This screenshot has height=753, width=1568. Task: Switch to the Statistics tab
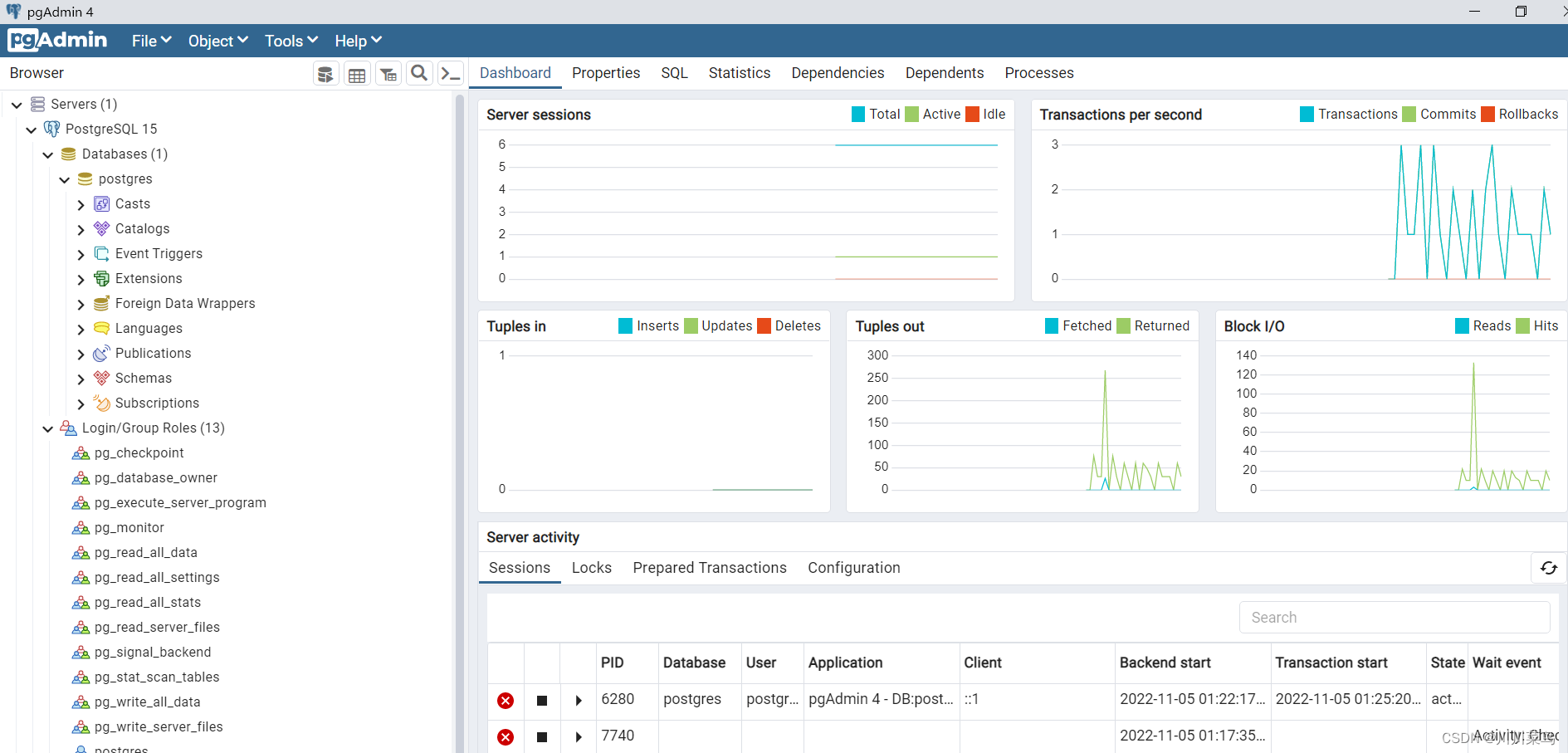click(740, 73)
